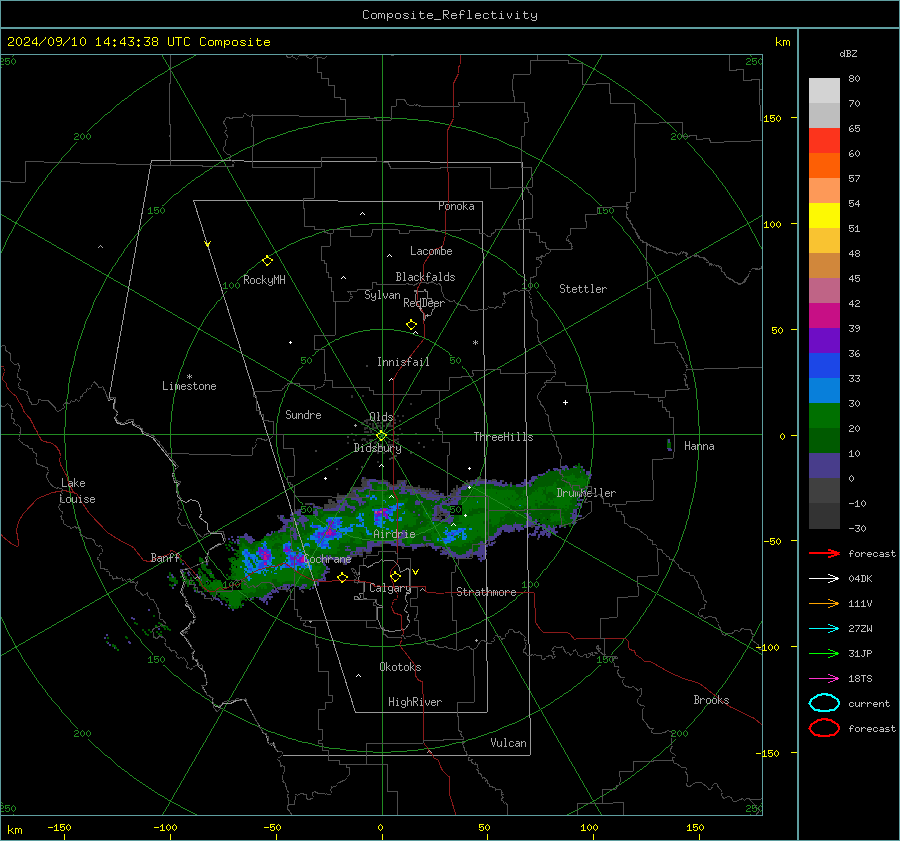This screenshot has height=841, width=900.
Task: Click the Airdrie city label
Action: (394, 534)
